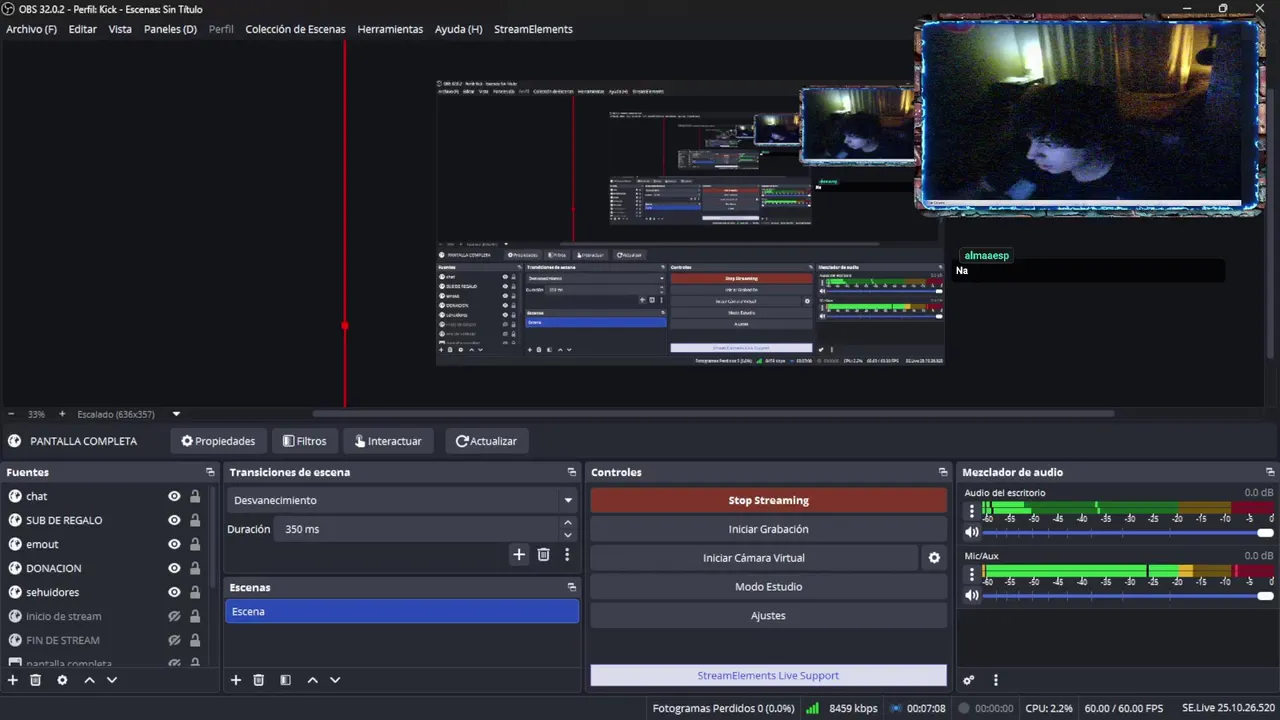Adjust the Audio del escritorio volume slider

tap(1128, 533)
